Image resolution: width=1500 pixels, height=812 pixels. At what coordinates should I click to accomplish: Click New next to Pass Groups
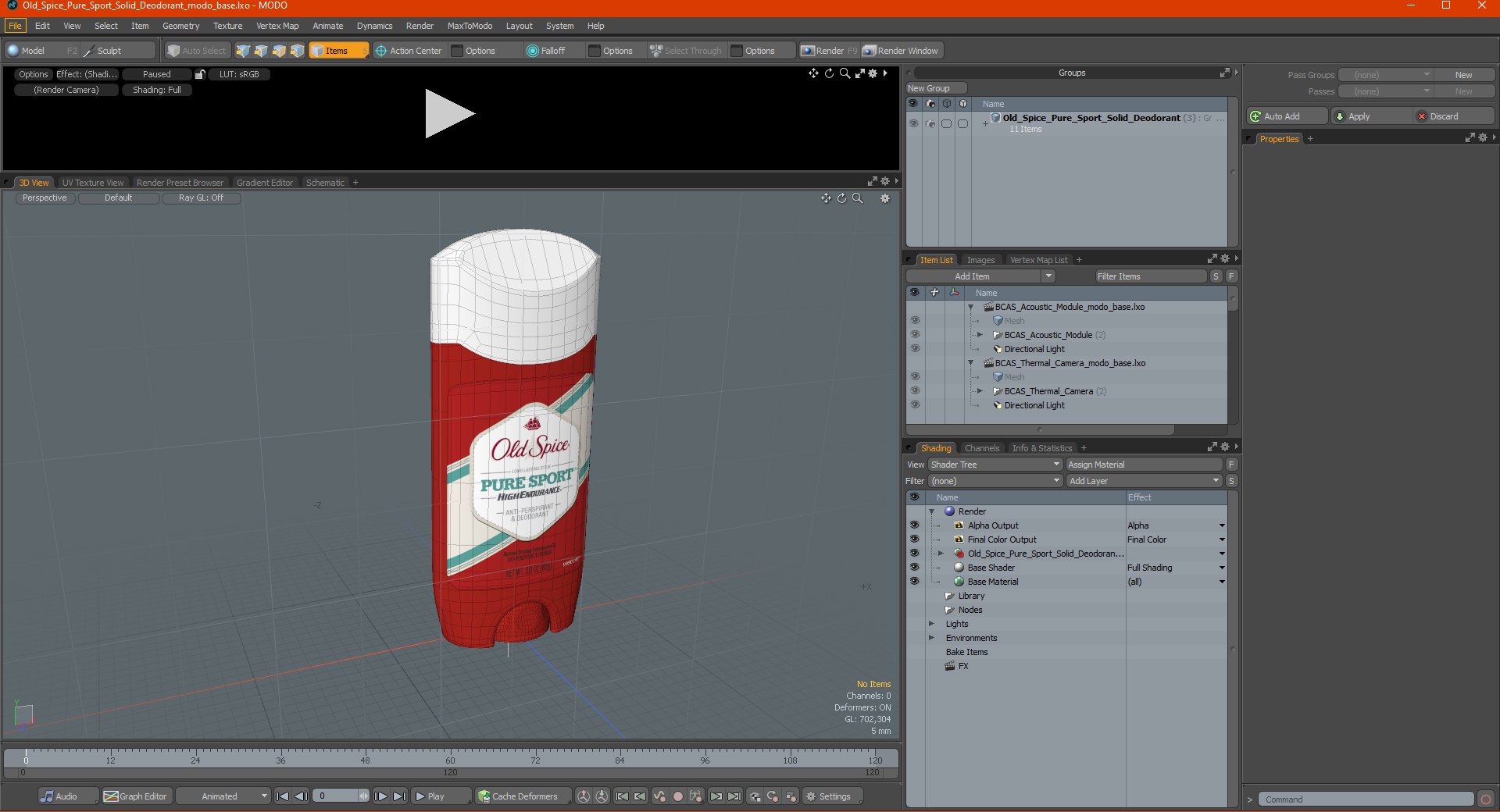[x=1463, y=75]
